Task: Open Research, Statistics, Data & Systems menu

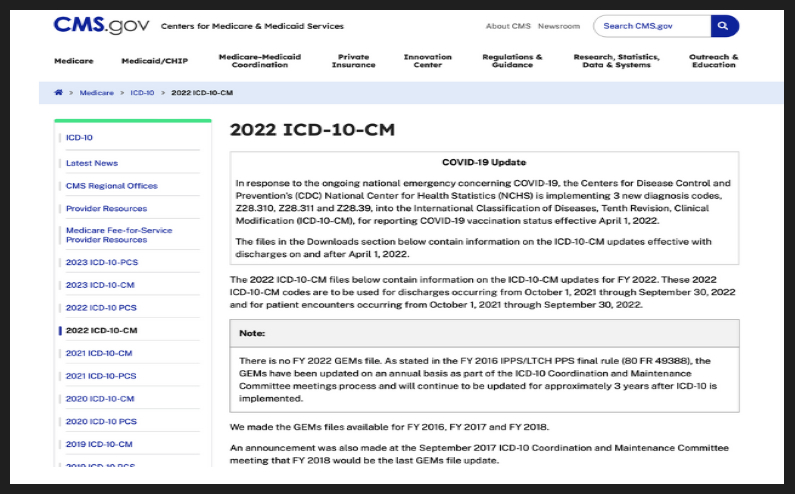Action: [x=617, y=61]
